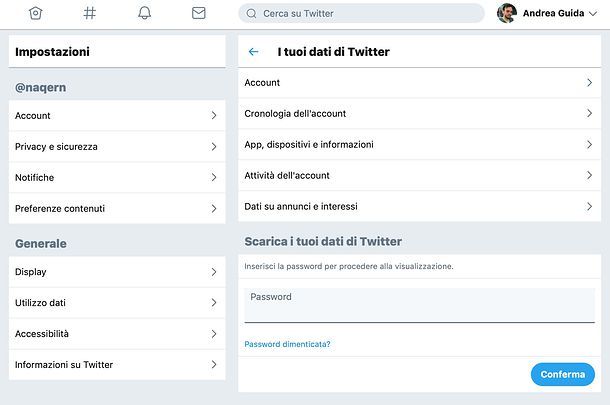Image resolution: width=610 pixels, height=405 pixels.
Task: Click chevron beside Notifiche
Action: pyautogui.click(x=214, y=177)
